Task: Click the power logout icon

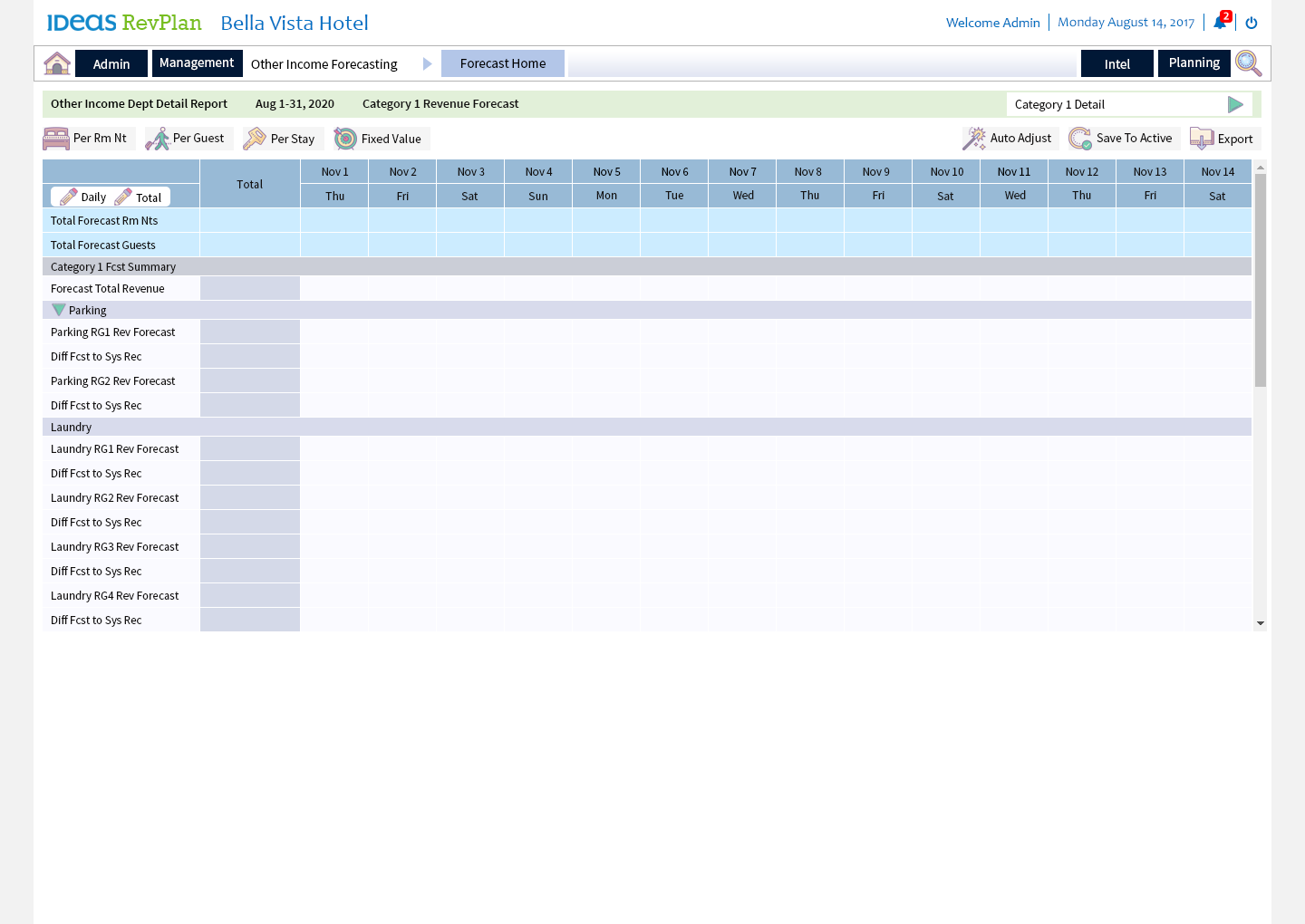Action: click(x=1252, y=23)
